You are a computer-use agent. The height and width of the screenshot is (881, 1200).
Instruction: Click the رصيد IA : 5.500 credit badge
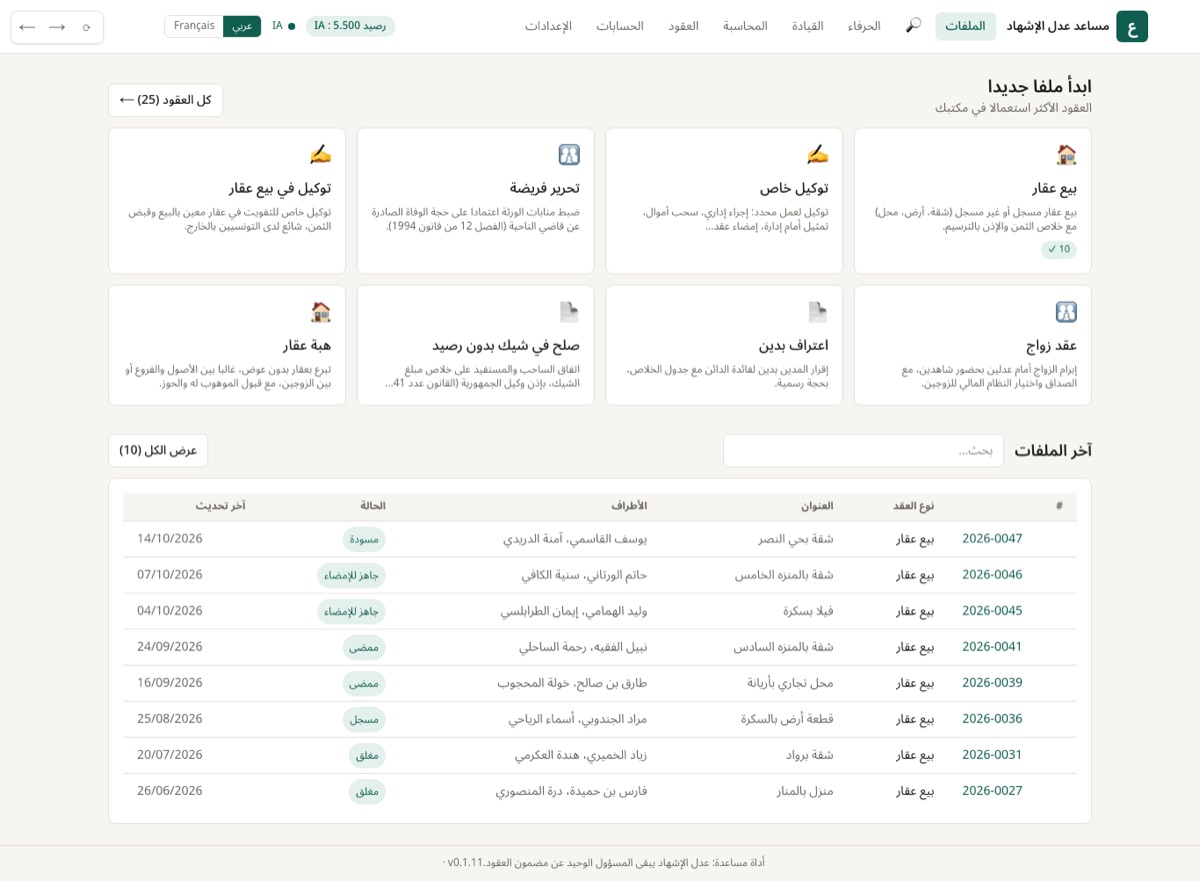pos(350,26)
